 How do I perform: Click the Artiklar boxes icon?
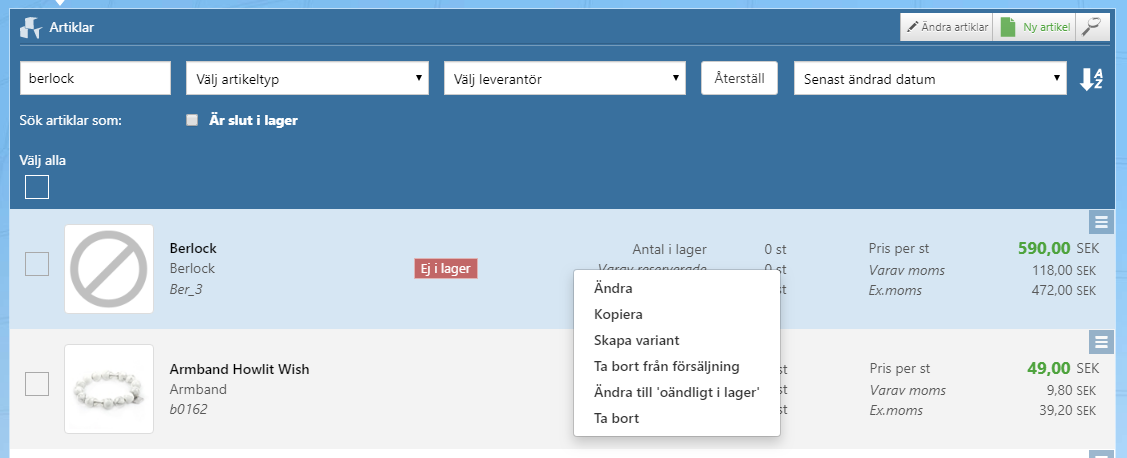click(30, 28)
